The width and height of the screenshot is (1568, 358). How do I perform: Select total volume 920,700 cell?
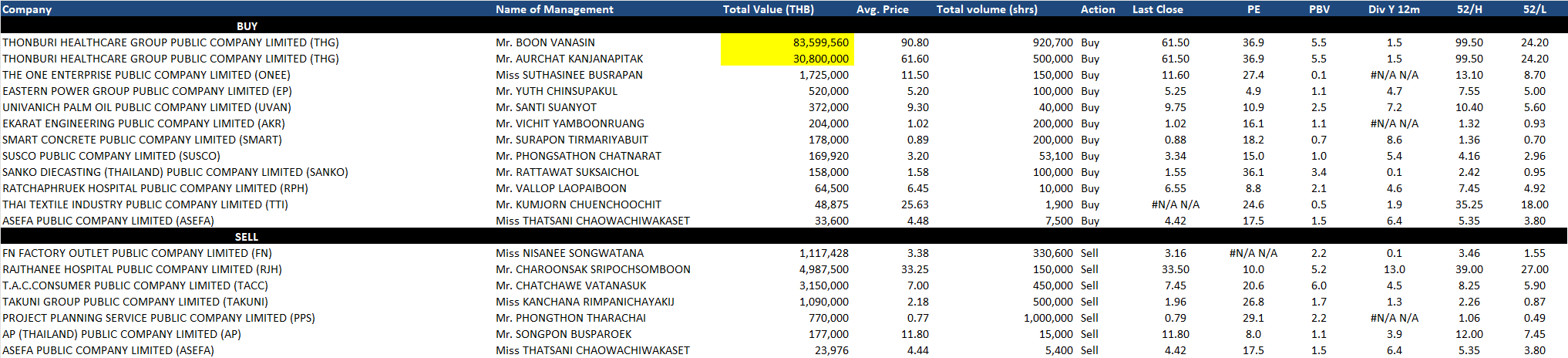pos(1053,42)
